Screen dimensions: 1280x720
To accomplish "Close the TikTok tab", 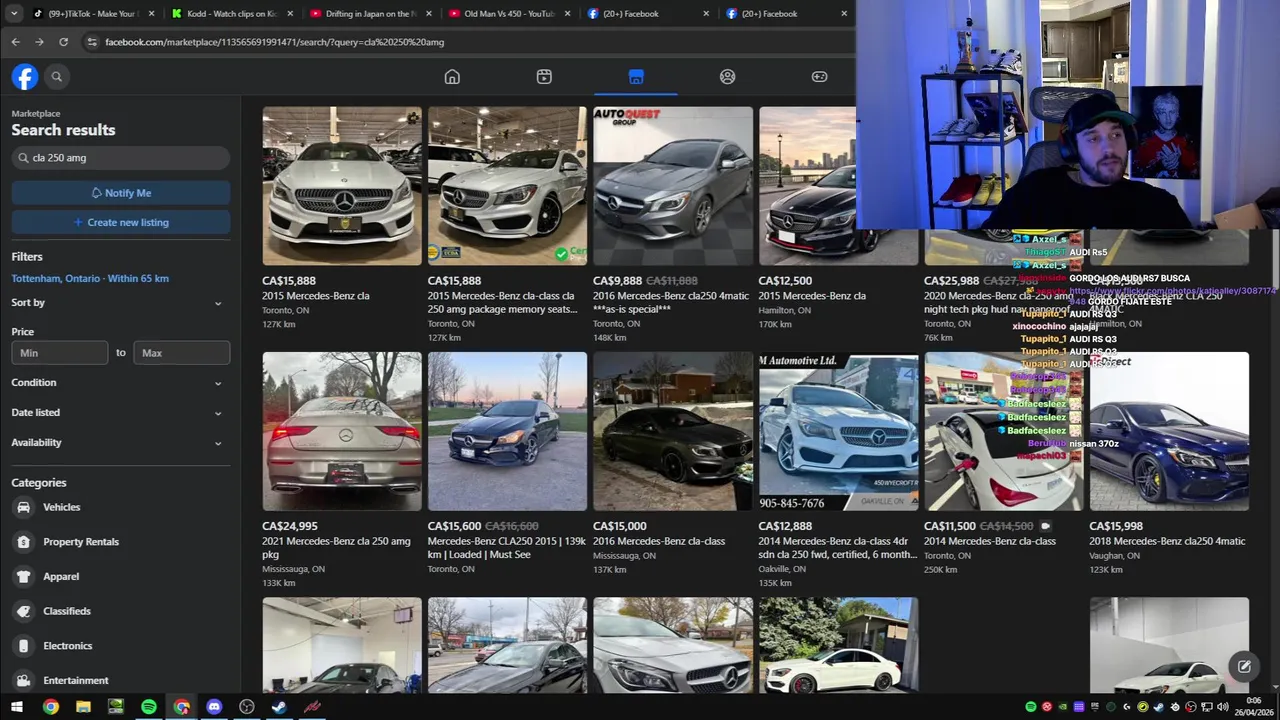I will (x=152, y=13).
